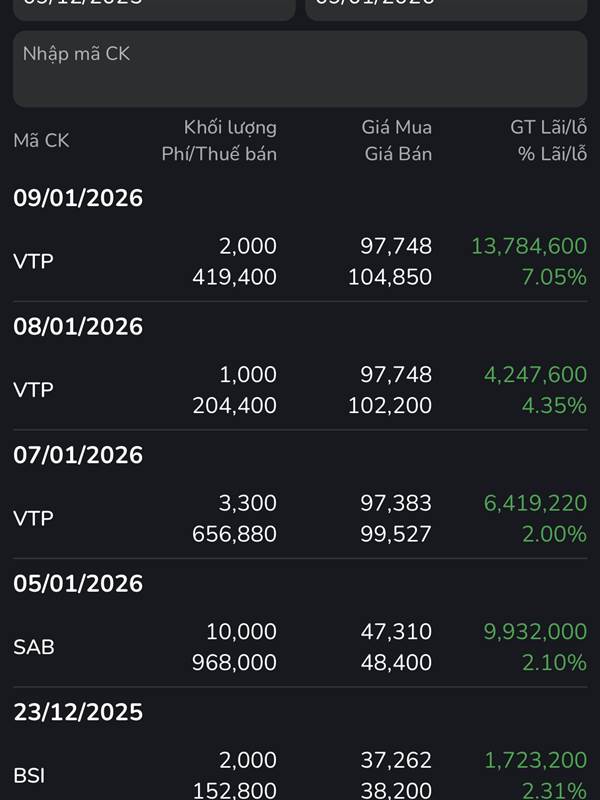Open the VTP ticker under 08/01/2026
This screenshot has width=600, height=800.
33,389
